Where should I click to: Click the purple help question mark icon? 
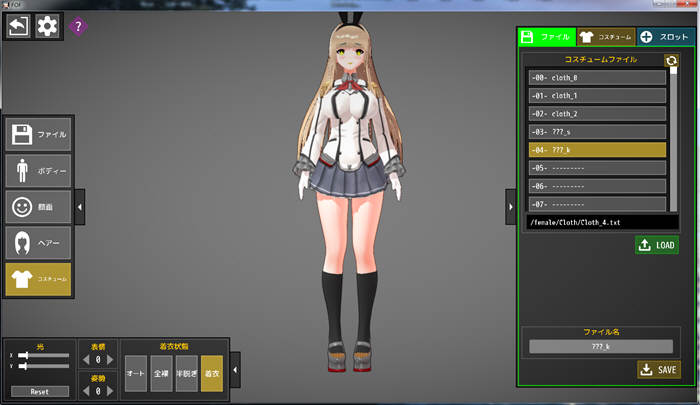(78, 26)
